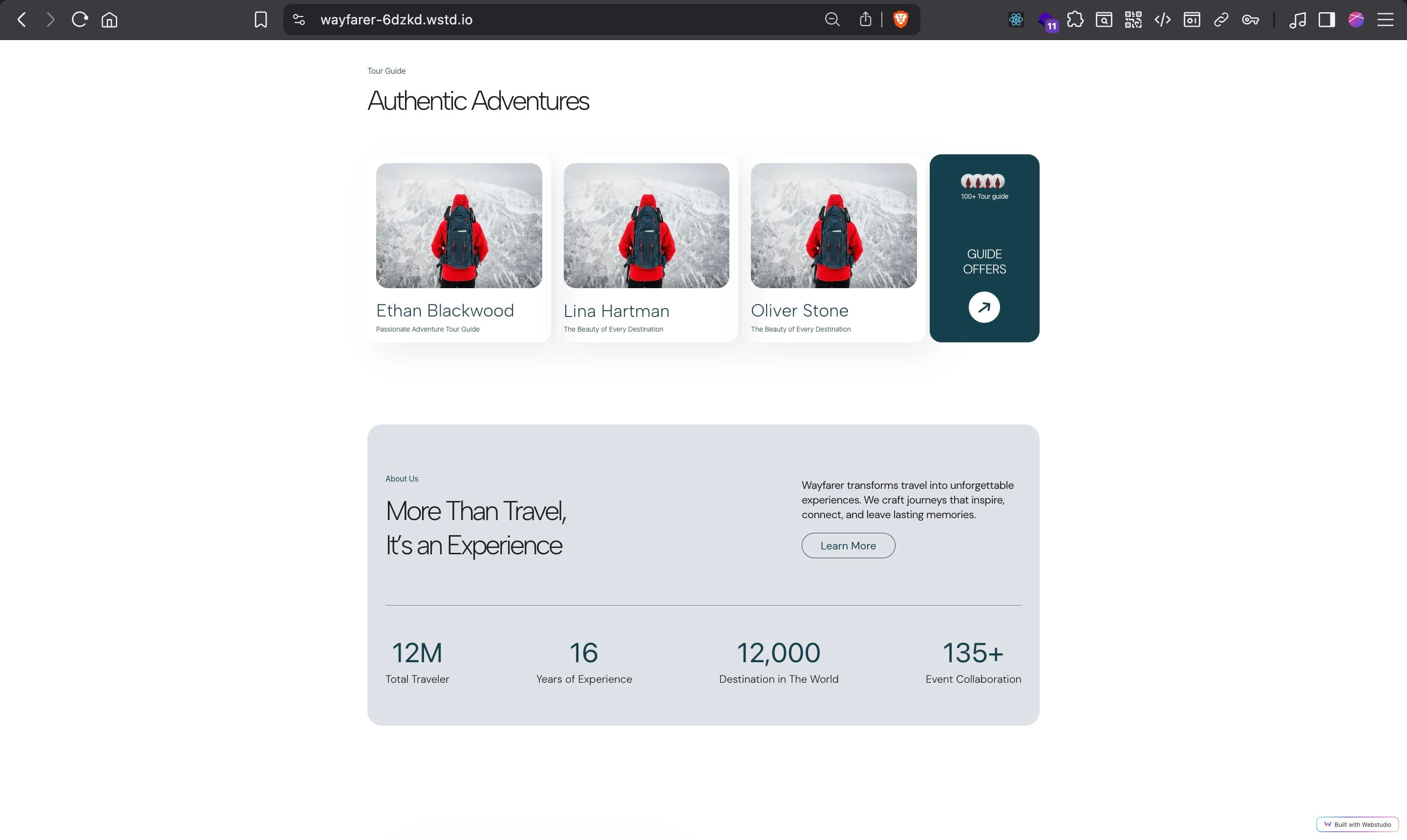Select the Ethan Blackwood guide photo
The image size is (1407, 840).
459,225
